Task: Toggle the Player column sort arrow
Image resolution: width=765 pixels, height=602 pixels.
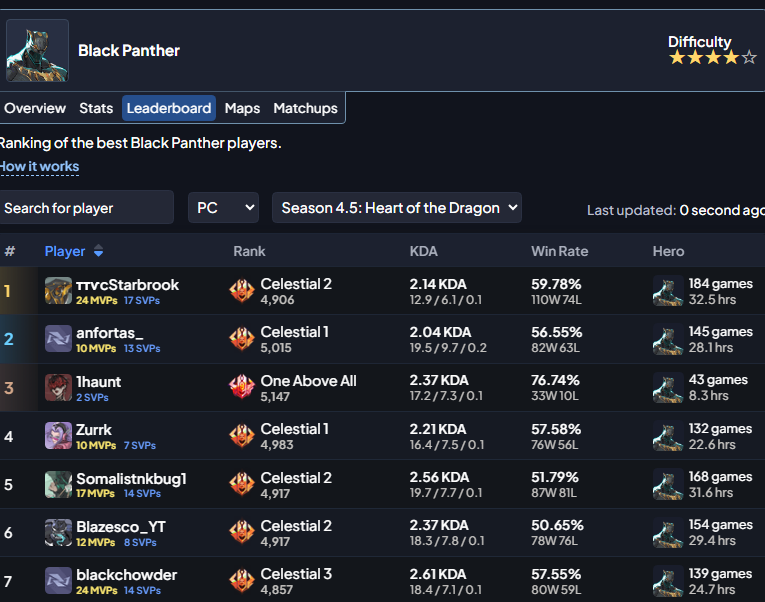Action: (x=99, y=251)
